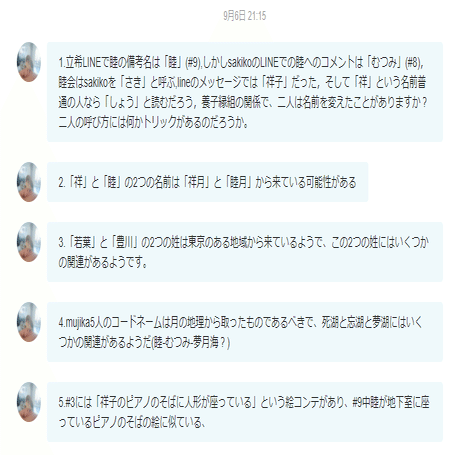
Task: Click the 9月6日 21:15 timestamp
Action: (x=245, y=16)
